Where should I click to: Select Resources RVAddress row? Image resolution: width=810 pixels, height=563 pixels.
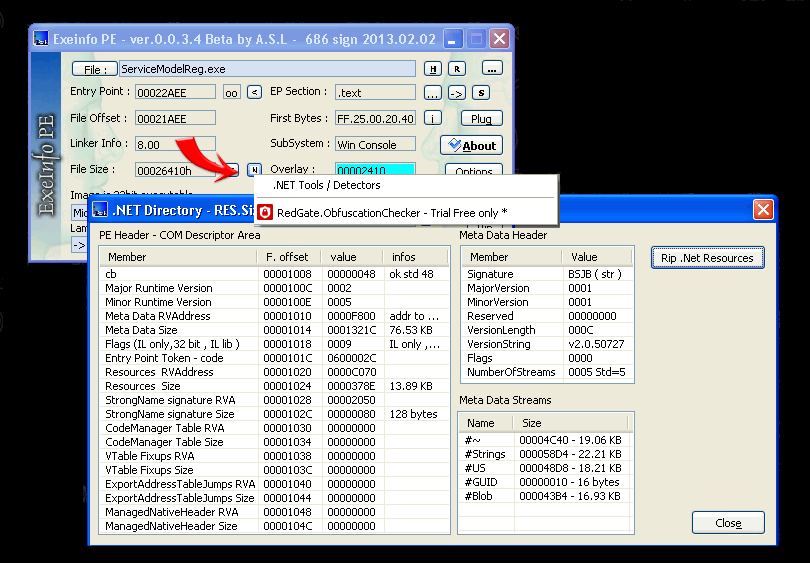pos(274,372)
